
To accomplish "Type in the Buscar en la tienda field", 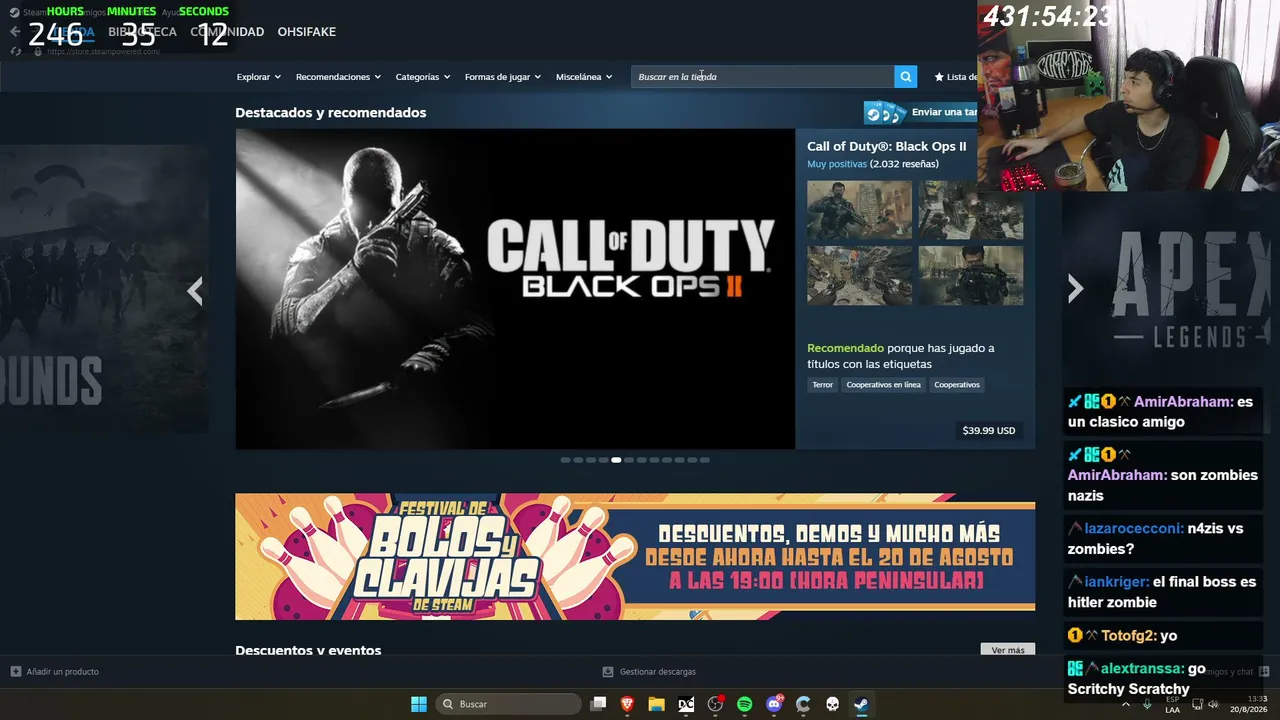I will click(x=763, y=77).
